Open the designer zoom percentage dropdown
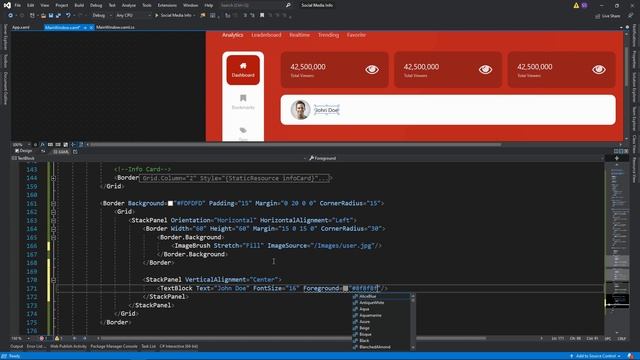Image resolution: width=640 pixels, height=360 pixels. click(x=21, y=144)
